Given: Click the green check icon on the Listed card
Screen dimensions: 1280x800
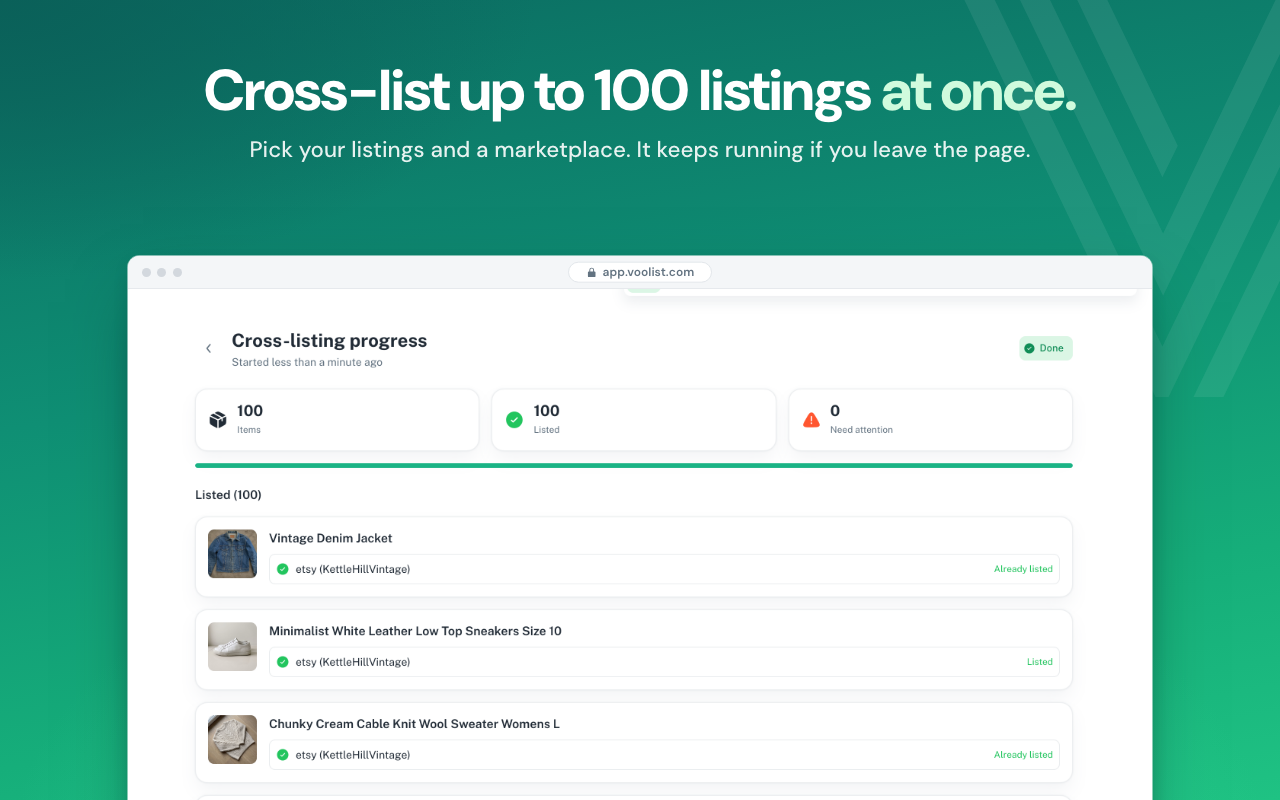Looking at the screenshot, I should pos(514,420).
